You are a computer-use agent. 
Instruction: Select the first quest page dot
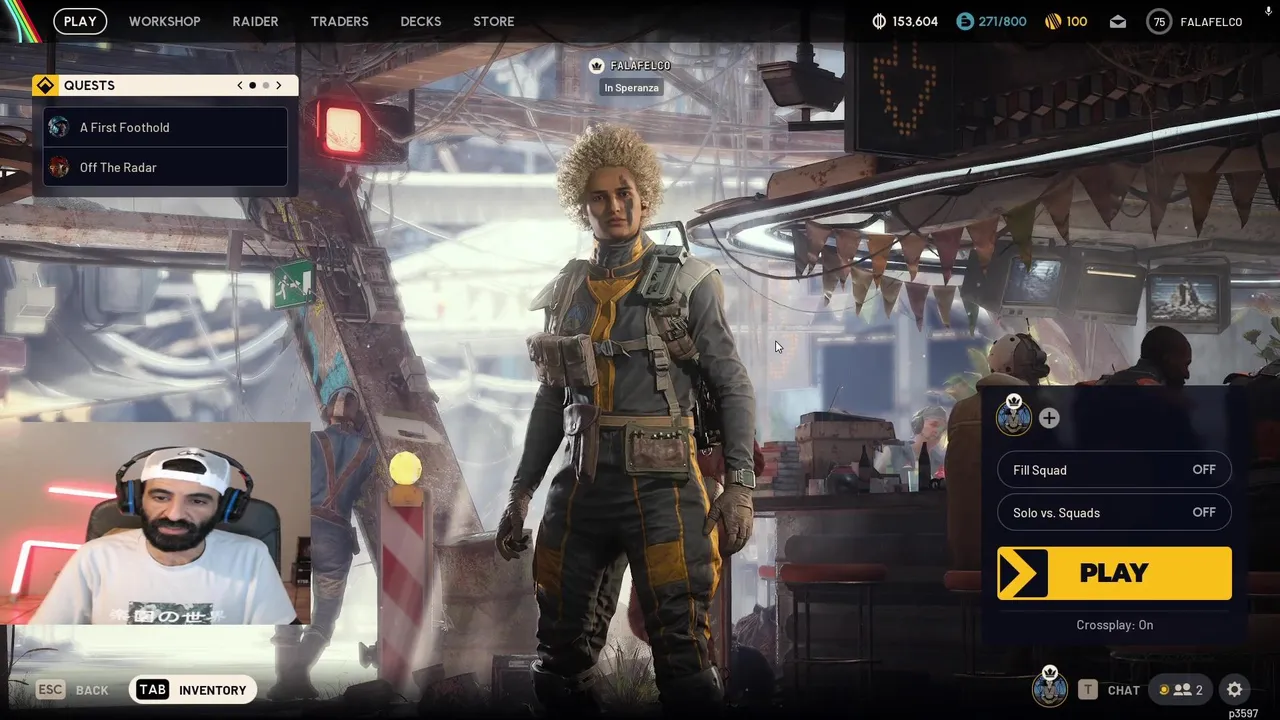(x=252, y=85)
